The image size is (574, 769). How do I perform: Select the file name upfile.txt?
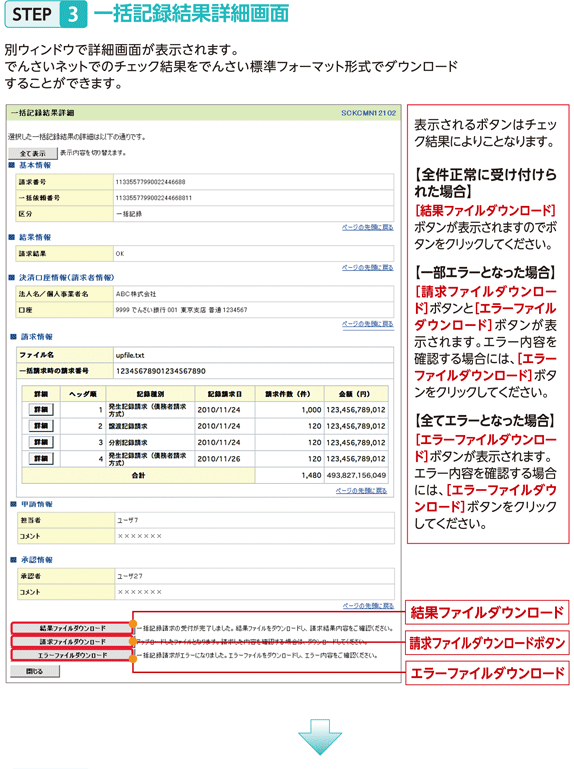click(x=130, y=355)
